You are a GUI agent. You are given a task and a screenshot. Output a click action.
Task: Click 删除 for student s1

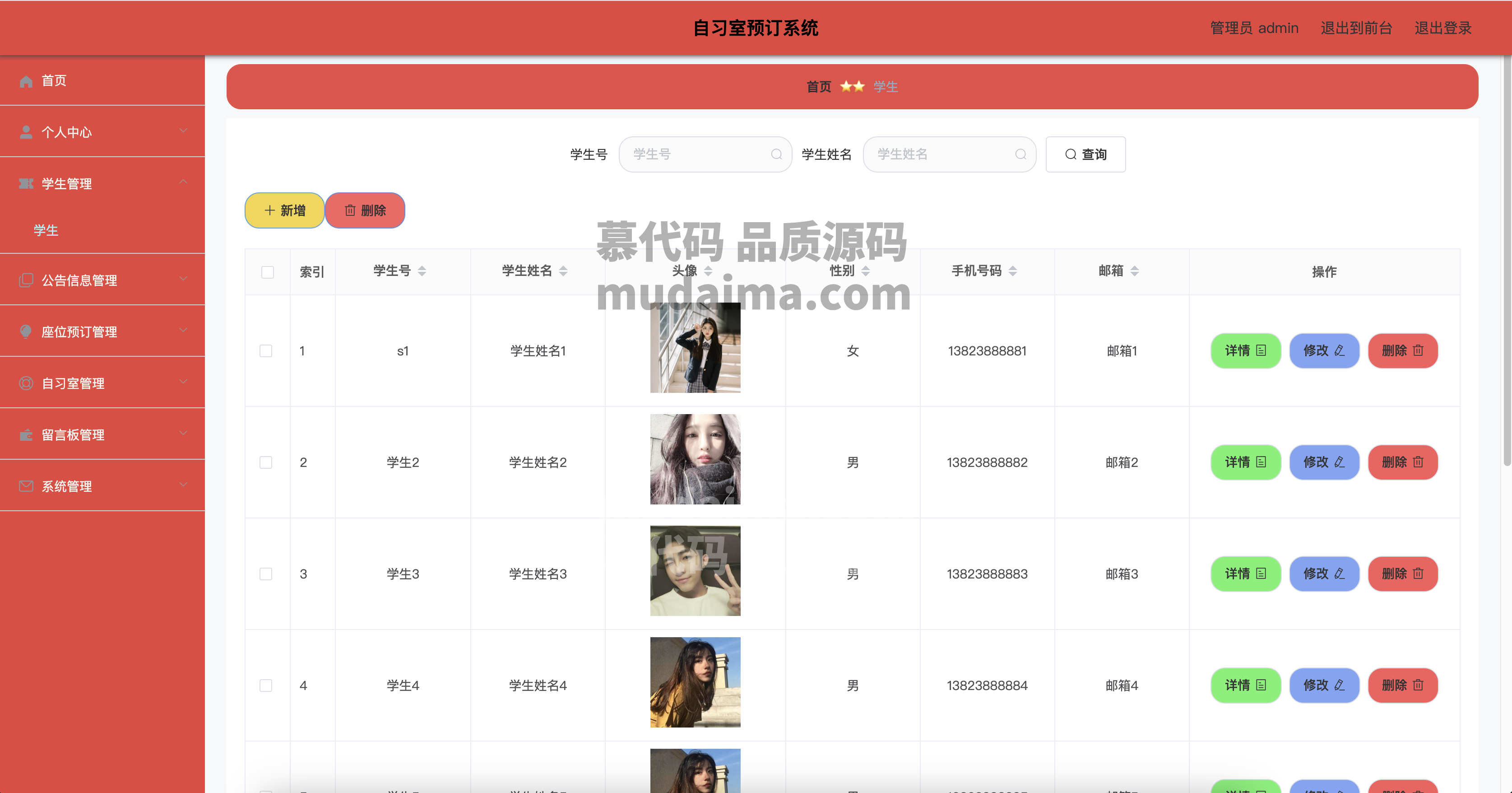click(x=1403, y=351)
